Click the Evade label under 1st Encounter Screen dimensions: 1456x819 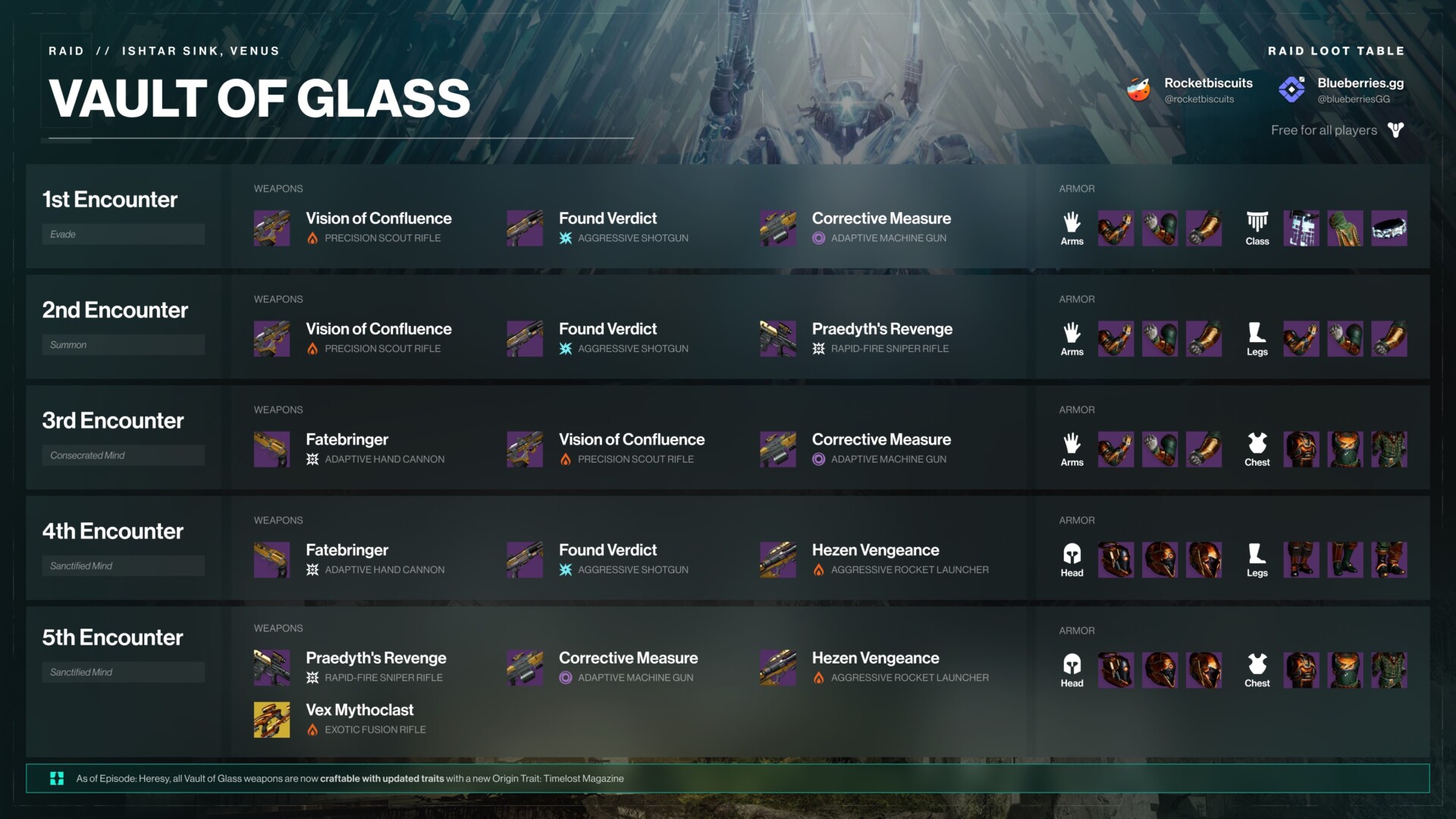tap(63, 234)
